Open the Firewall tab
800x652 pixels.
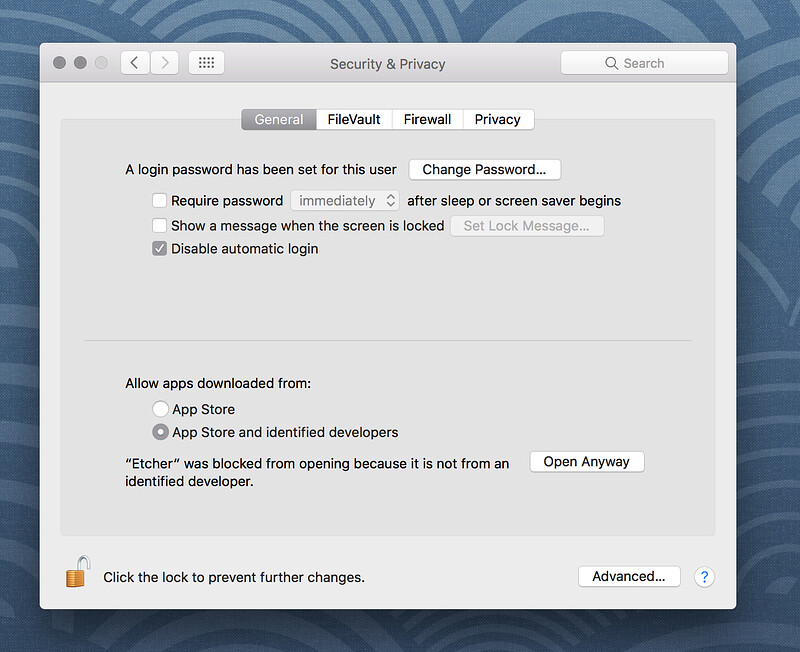[427, 119]
